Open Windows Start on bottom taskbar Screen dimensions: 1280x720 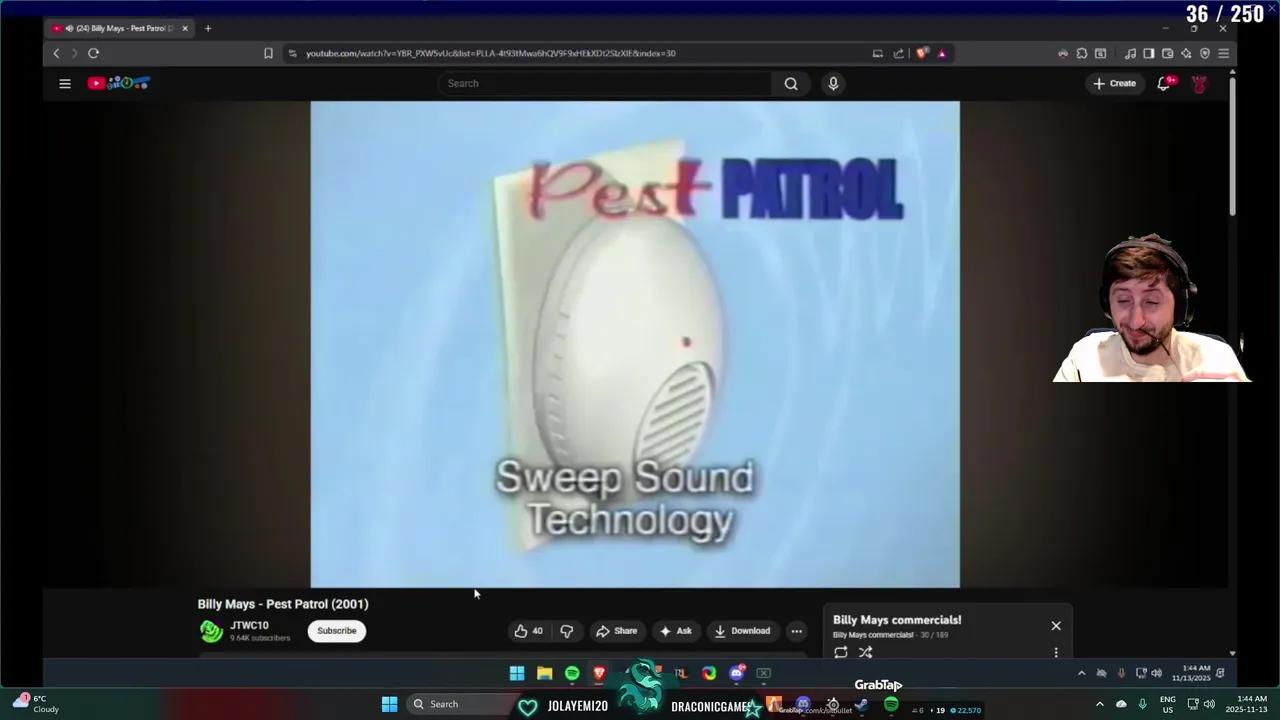click(x=389, y=704)
